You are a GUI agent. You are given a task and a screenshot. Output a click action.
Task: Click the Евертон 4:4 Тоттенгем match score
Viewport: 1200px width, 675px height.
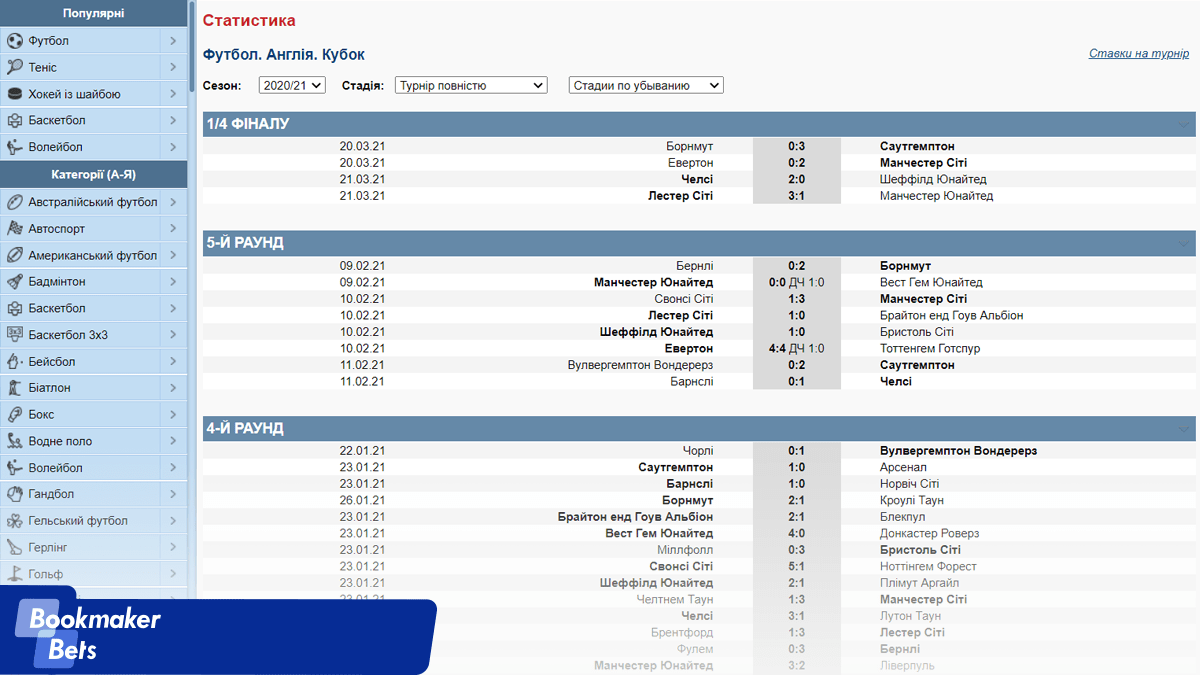796,348
